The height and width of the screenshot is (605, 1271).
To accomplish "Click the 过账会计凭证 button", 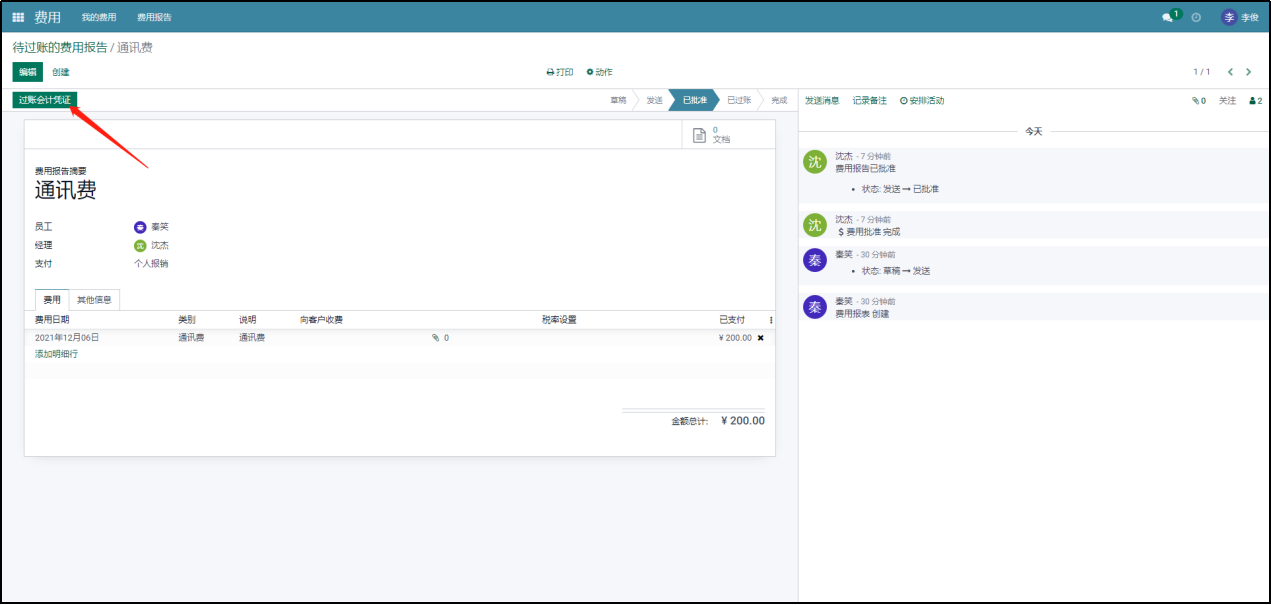I will pyautogui.click(x=44, y=100).
